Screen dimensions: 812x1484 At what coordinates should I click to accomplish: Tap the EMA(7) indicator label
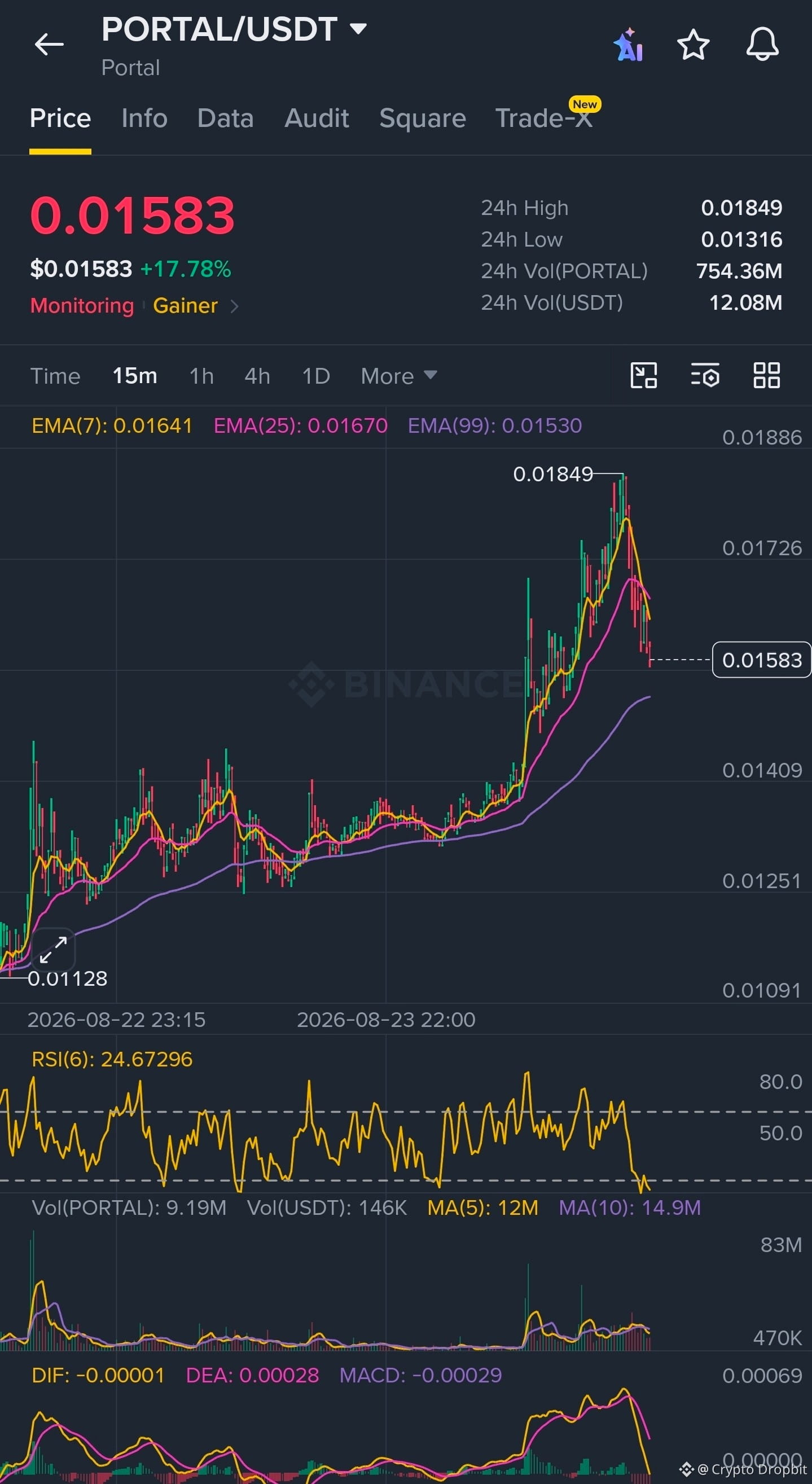coord(112,425)
